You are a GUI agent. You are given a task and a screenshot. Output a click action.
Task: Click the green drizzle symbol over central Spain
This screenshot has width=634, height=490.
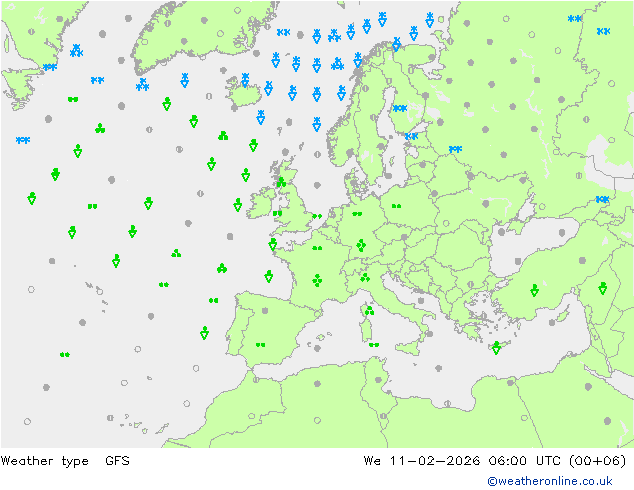(x=260, y=345)
